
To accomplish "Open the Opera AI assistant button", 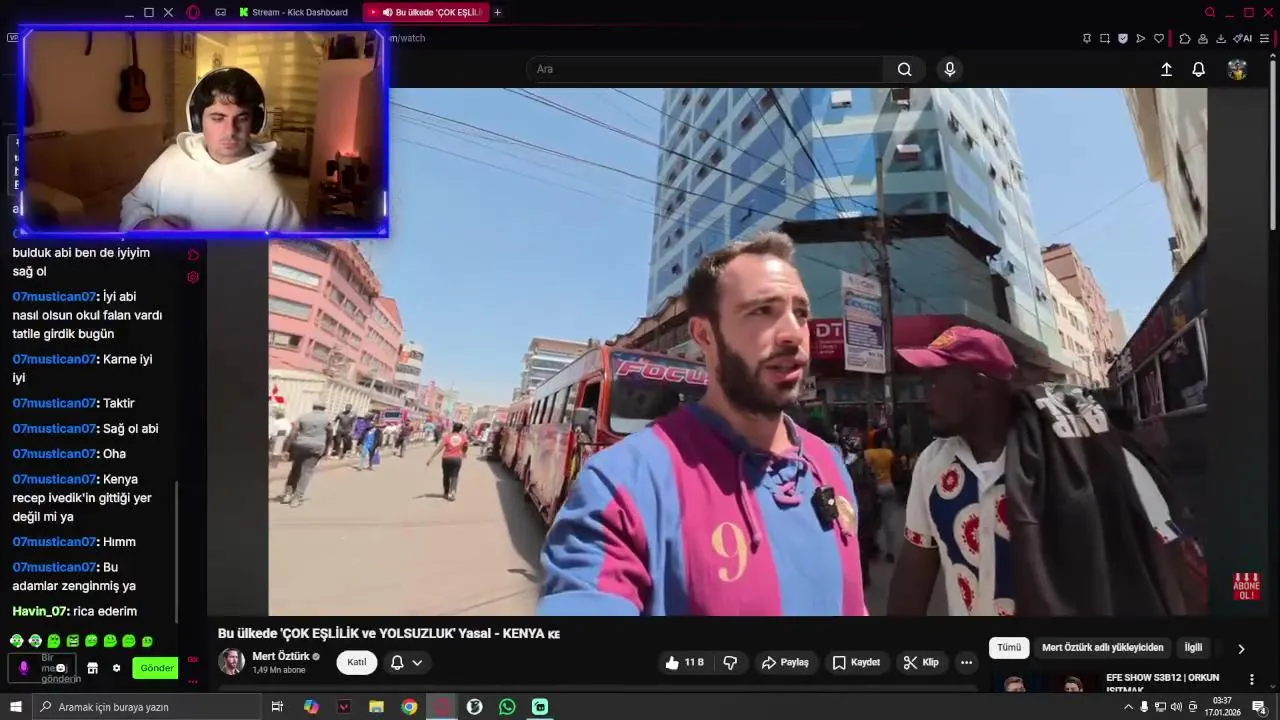I will 1243,38.
